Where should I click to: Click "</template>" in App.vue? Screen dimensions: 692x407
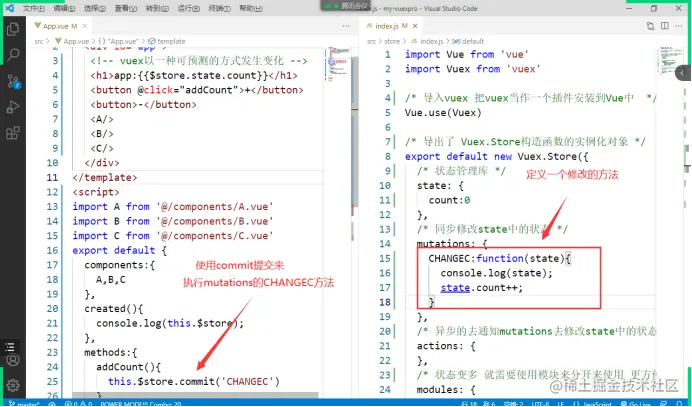coord(105,177)
